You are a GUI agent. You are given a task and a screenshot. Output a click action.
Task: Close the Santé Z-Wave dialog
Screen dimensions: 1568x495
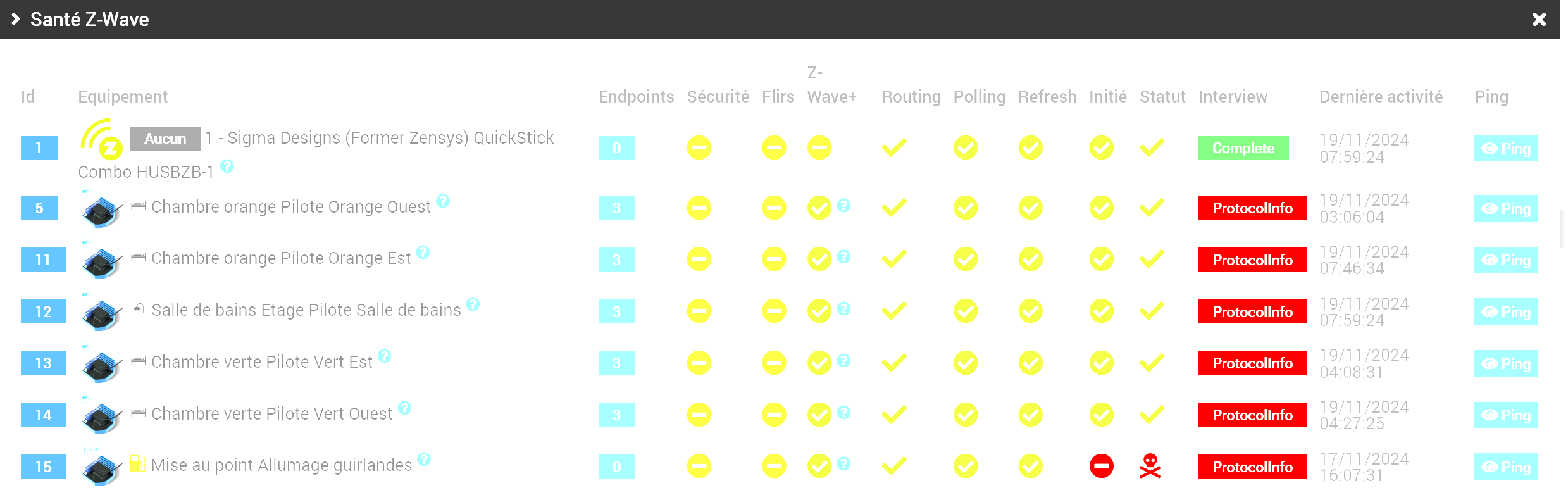pyautogui.click(x=1540, y=20)
